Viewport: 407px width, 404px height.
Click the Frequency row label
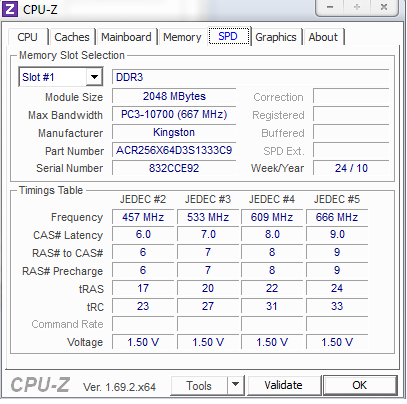point(77,217)
